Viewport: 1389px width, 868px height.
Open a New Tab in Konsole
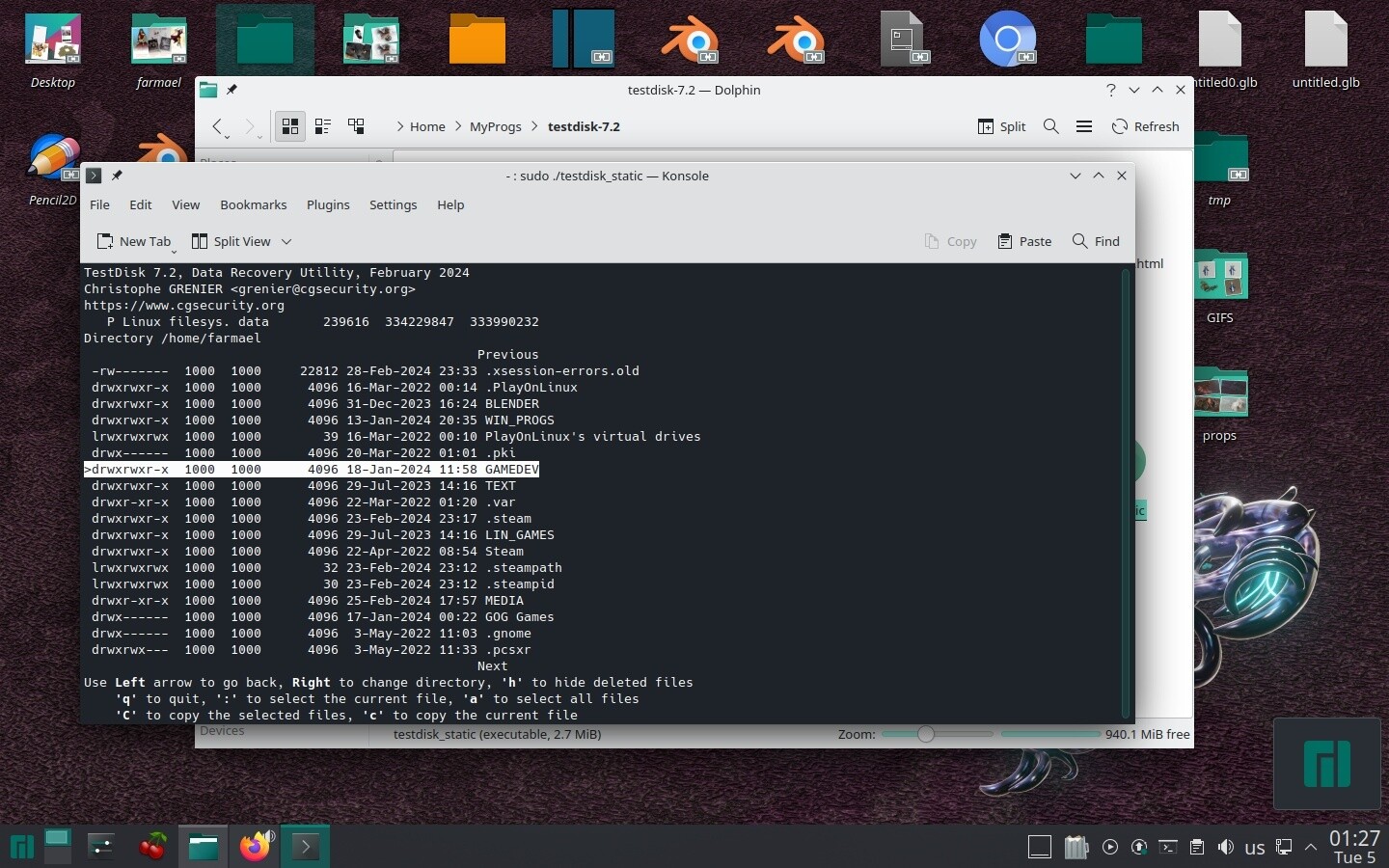(x=135, y=241)
